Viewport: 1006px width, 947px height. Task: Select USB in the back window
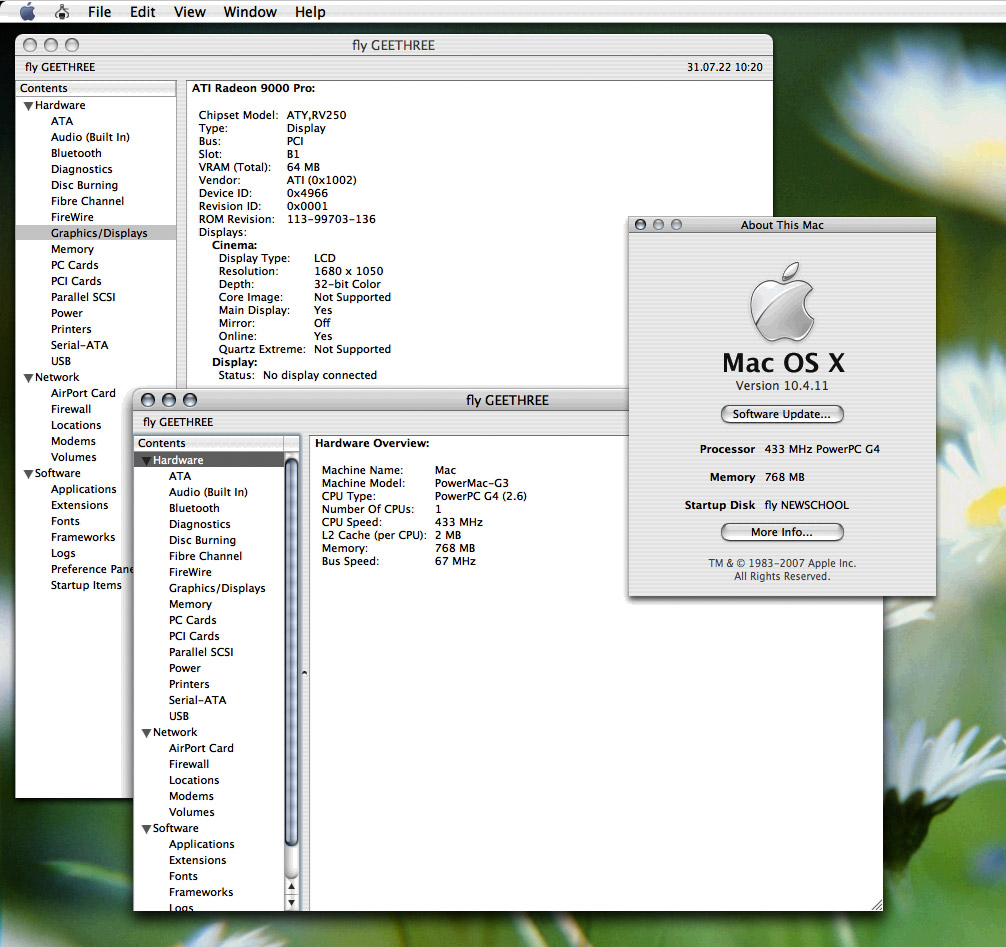(x=61, y=361)
